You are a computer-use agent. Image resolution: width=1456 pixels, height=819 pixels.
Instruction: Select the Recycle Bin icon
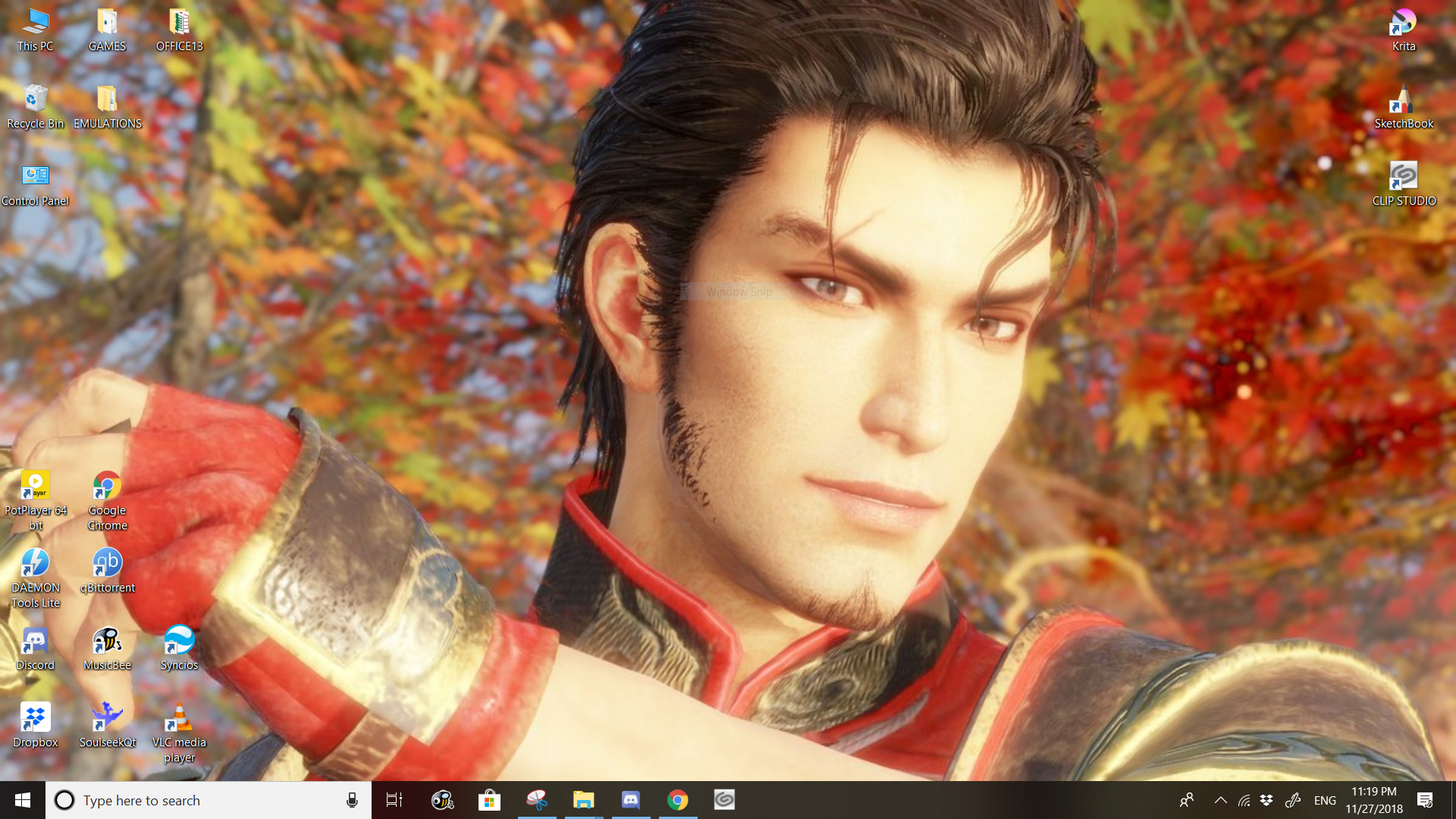(35, 107)
